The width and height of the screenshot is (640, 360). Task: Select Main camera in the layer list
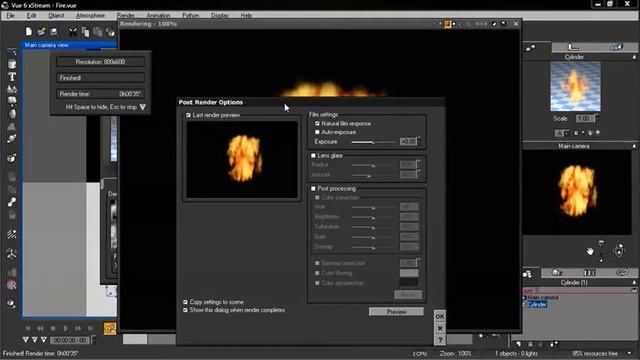click(542, 298)
